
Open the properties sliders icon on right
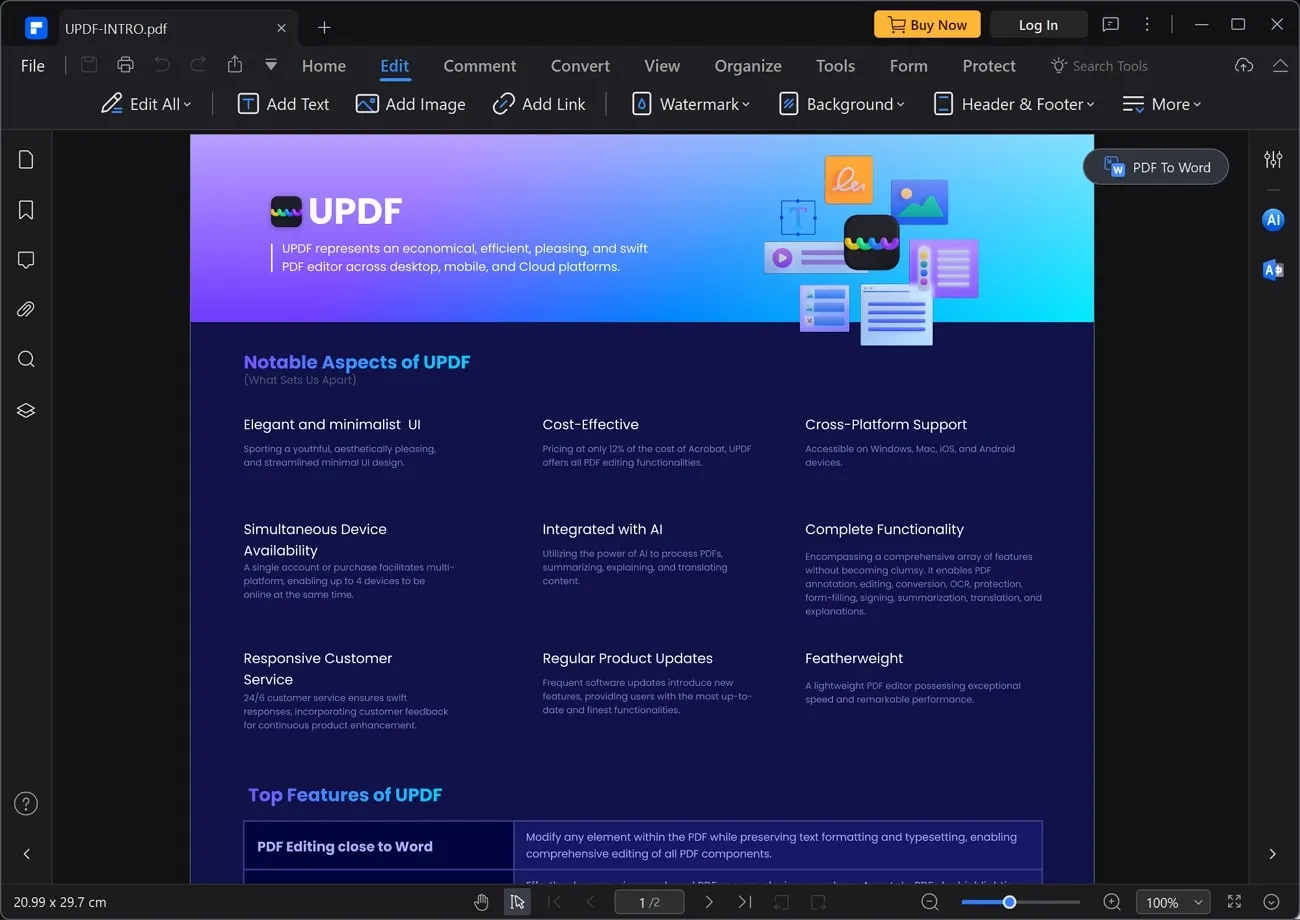point(1273,160)
